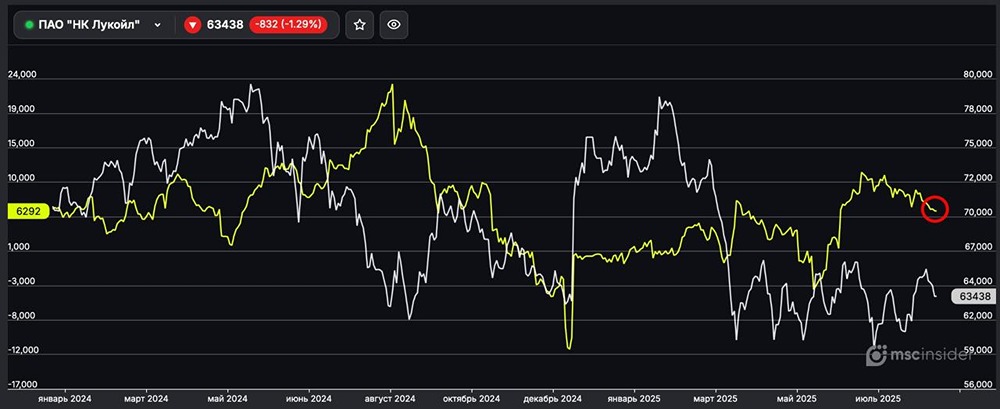
Task: Click the 24,000 left axis value
Action: pos(22,75)
